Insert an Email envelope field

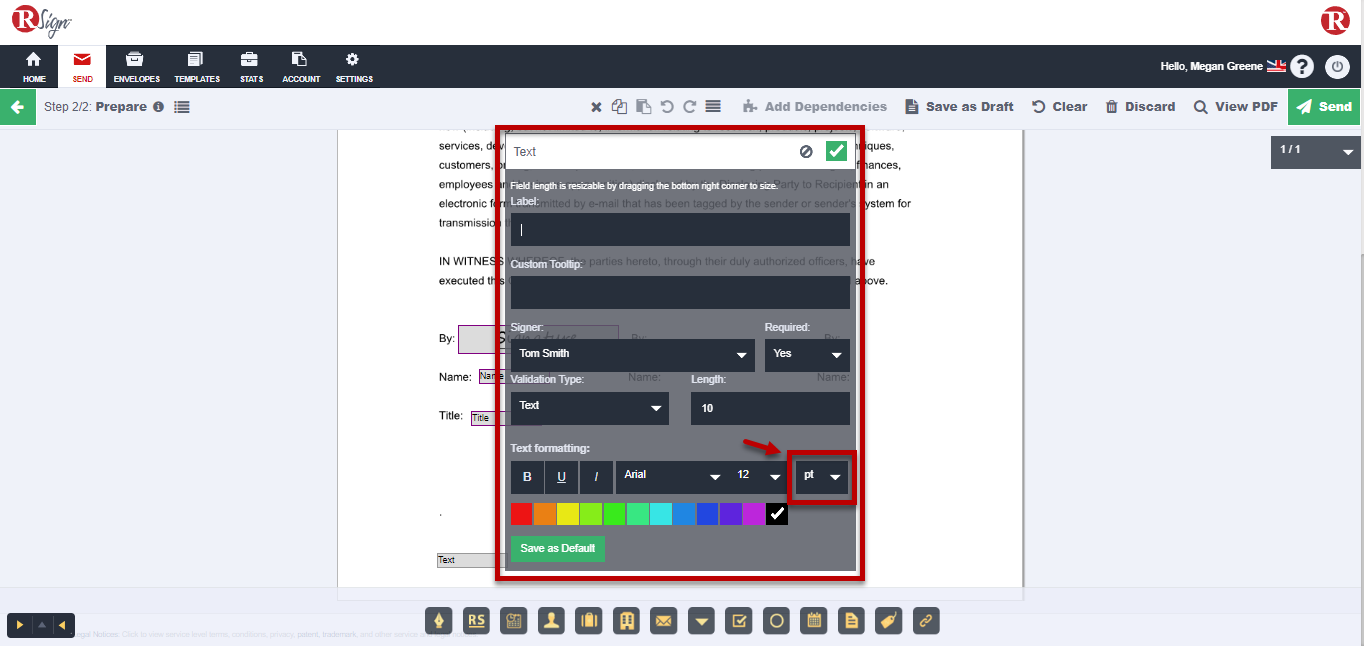pos(663,621)
